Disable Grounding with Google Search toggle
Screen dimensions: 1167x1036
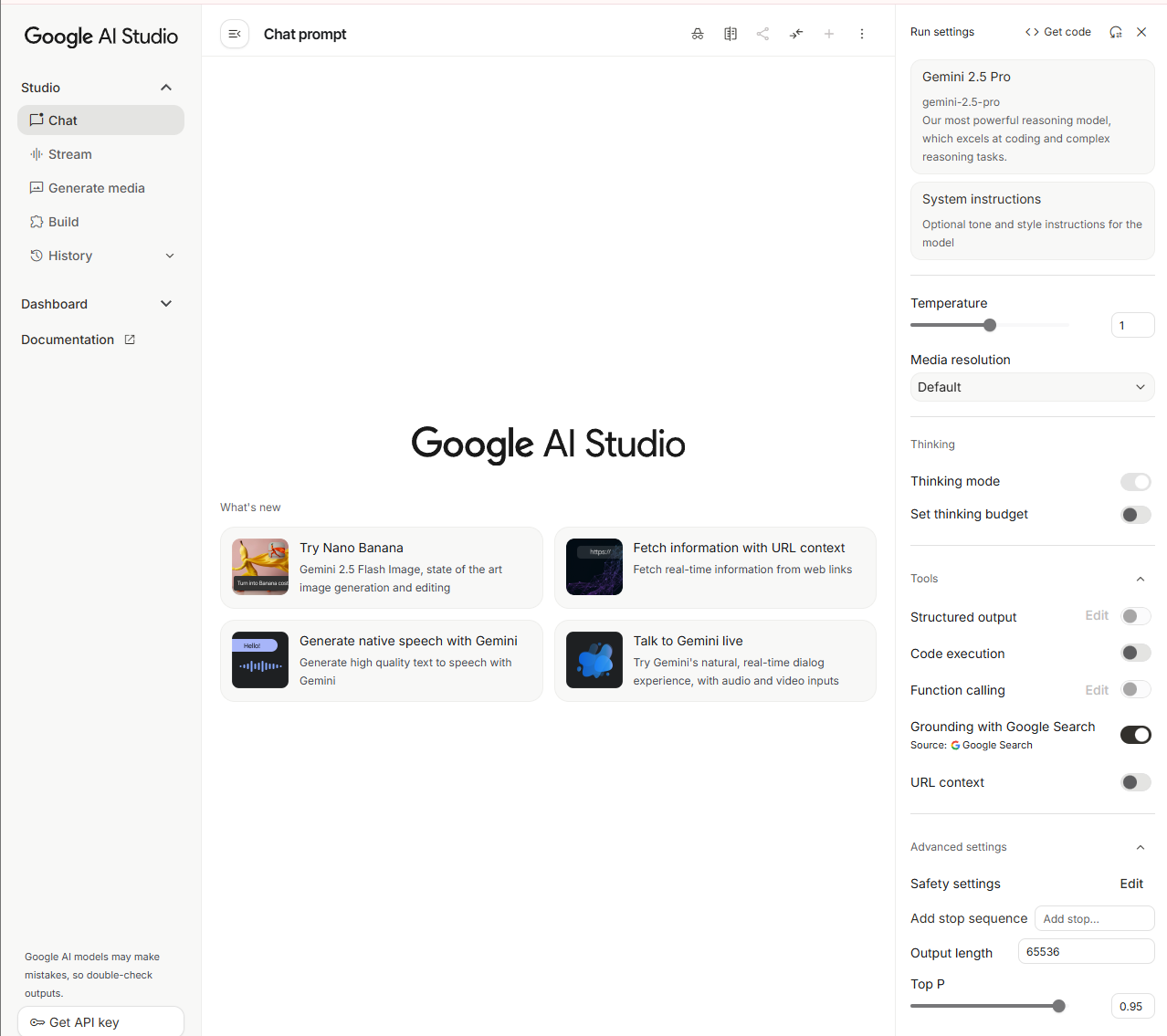pyautogui.click(x=1136, y=735)
